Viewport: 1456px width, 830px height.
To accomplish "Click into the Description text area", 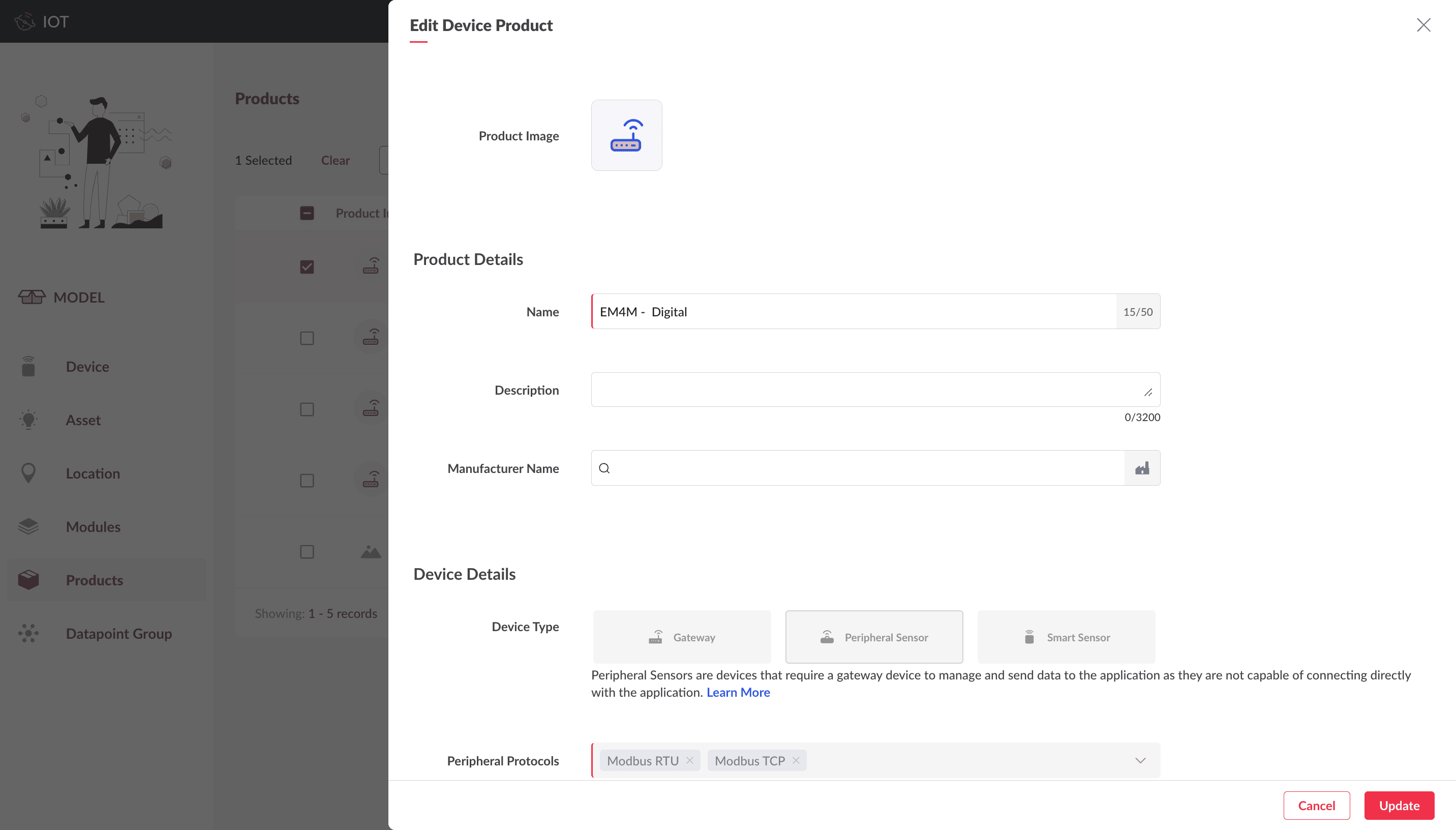I will 866,390.
